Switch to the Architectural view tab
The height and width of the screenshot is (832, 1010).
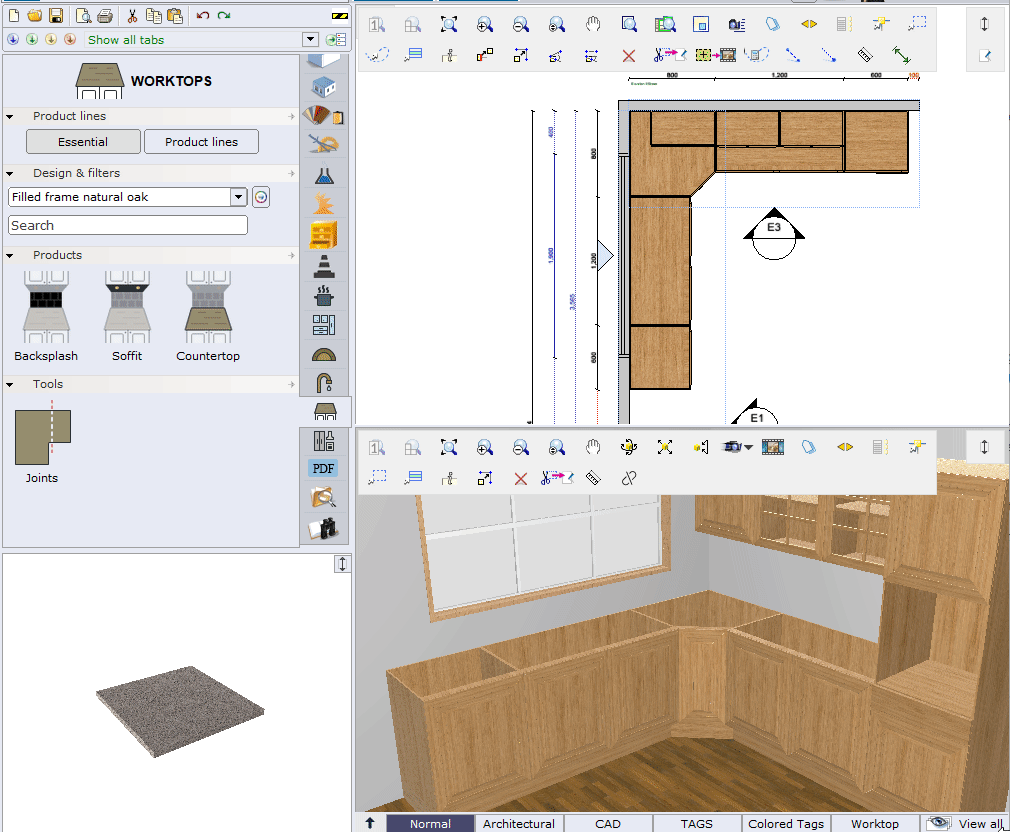click(x=519, y=824)
